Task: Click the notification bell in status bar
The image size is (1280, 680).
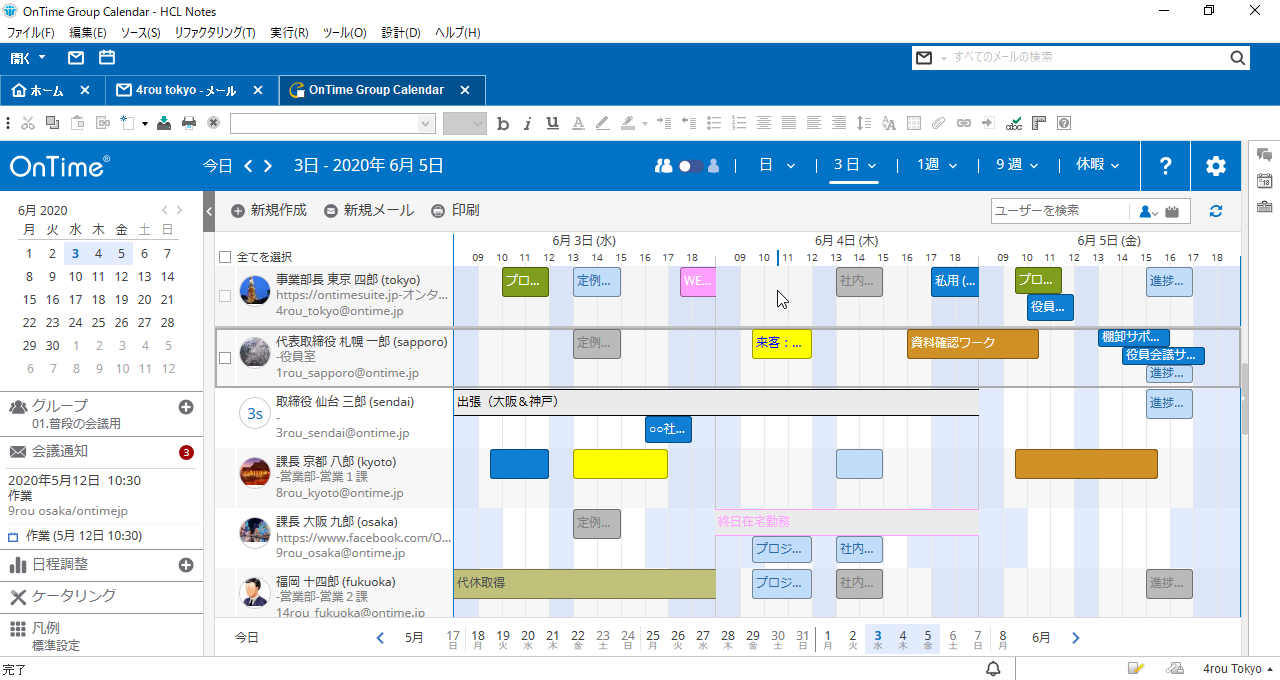Action: point(994,668)
